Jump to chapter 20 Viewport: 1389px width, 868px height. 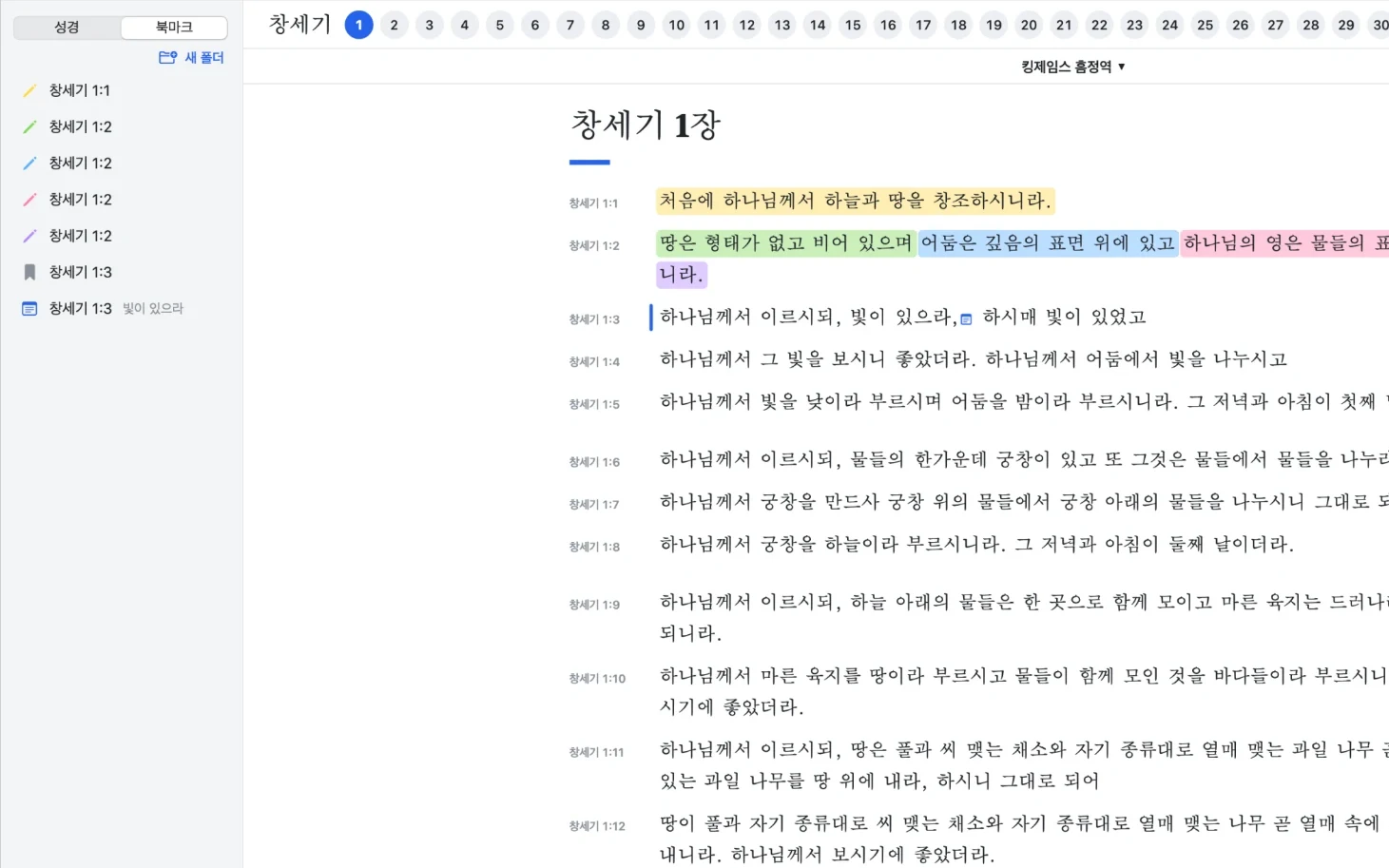[1029, 25]
